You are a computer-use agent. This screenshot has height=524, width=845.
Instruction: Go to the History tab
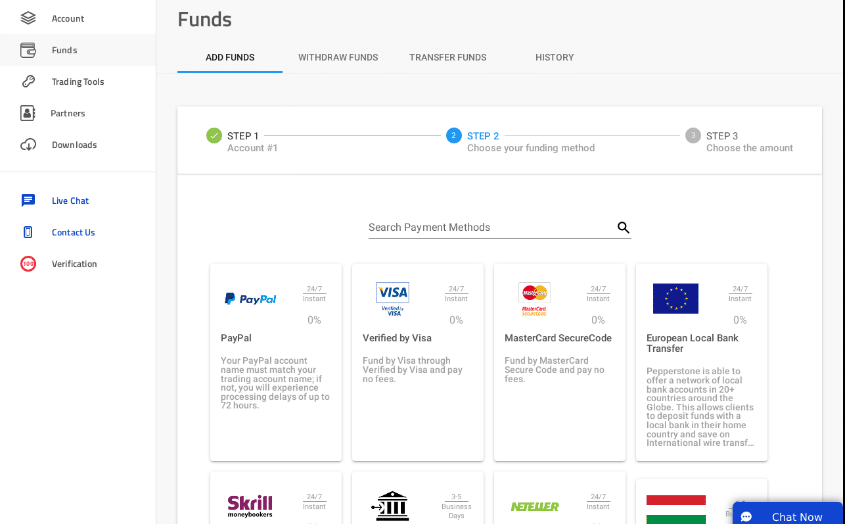554,58
